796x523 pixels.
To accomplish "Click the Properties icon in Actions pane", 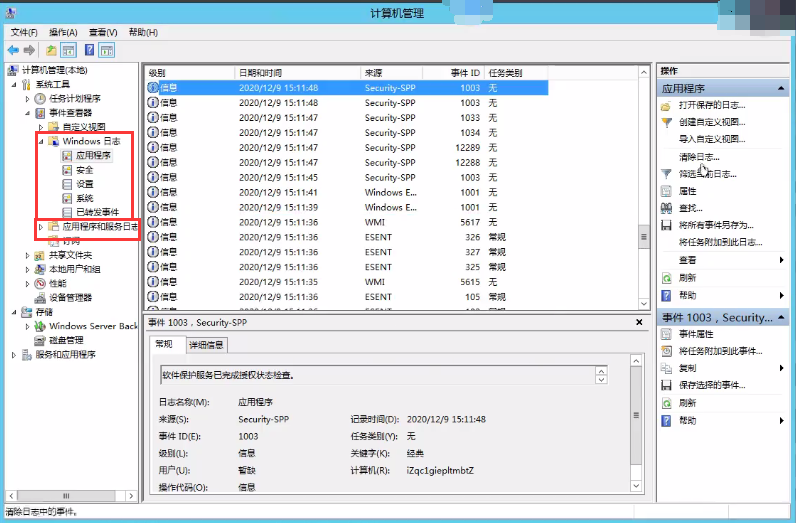I will pyautogui.click(x=666, y=191).
